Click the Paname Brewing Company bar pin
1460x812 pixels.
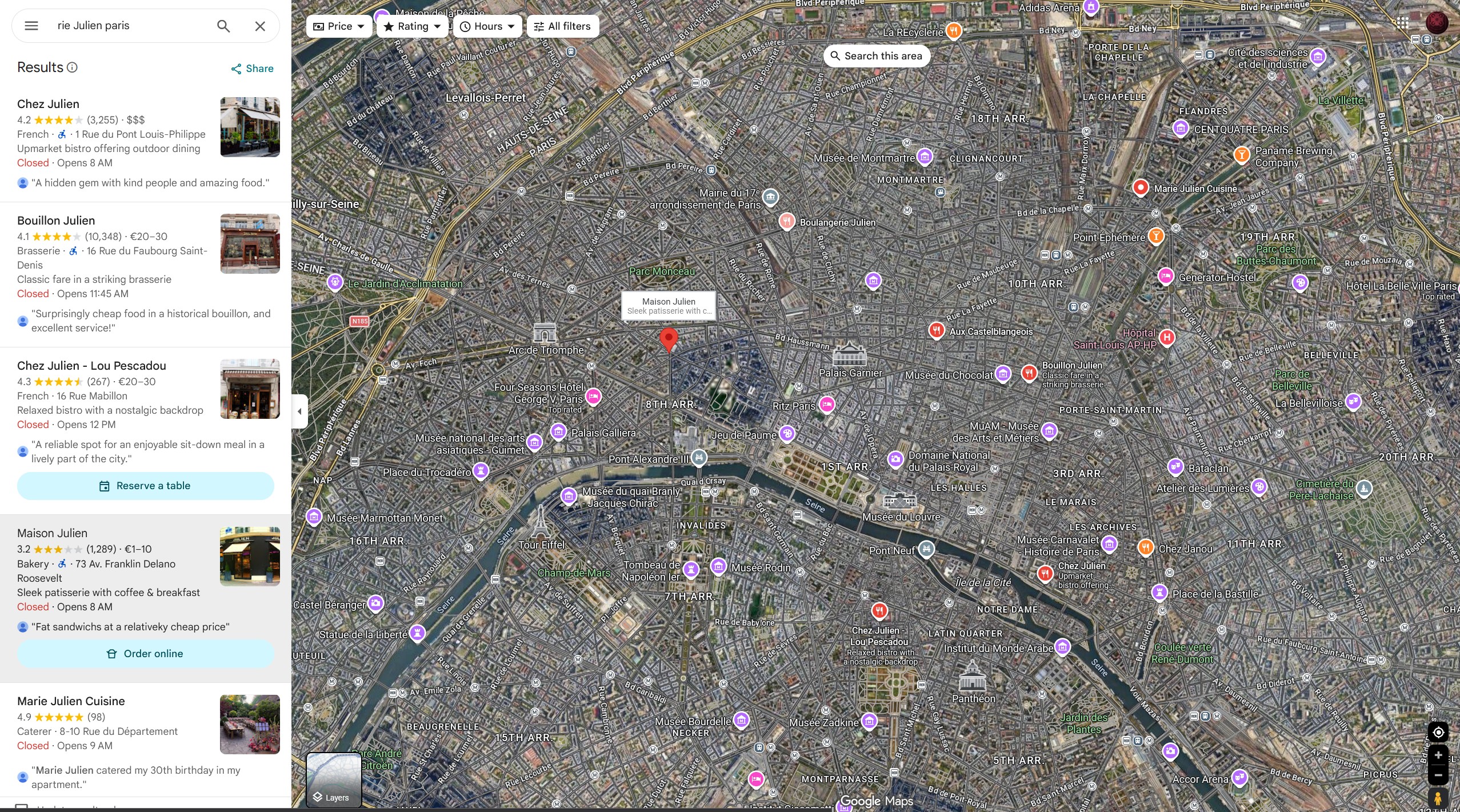pos(1241,155)
